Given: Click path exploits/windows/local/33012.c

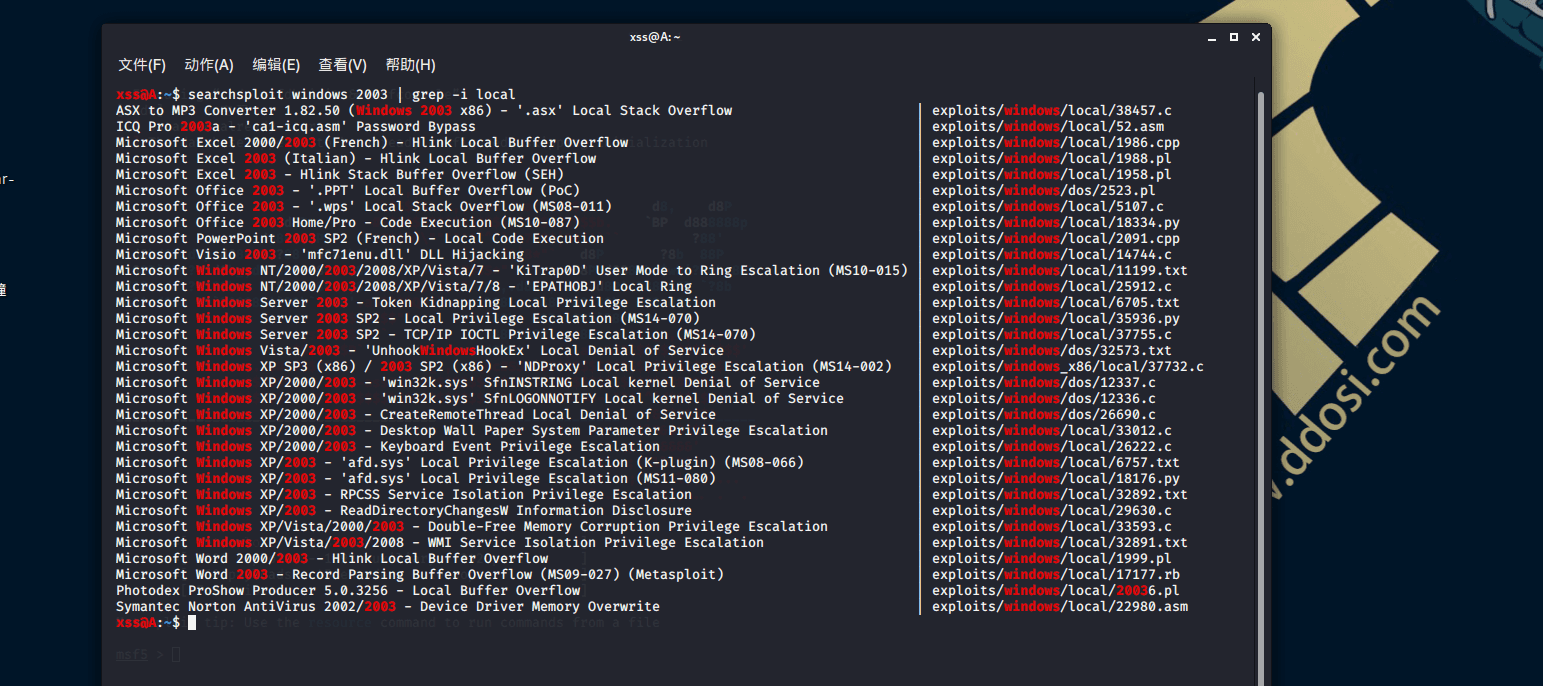Looking at the screenshot, I should coord(1052,431).
